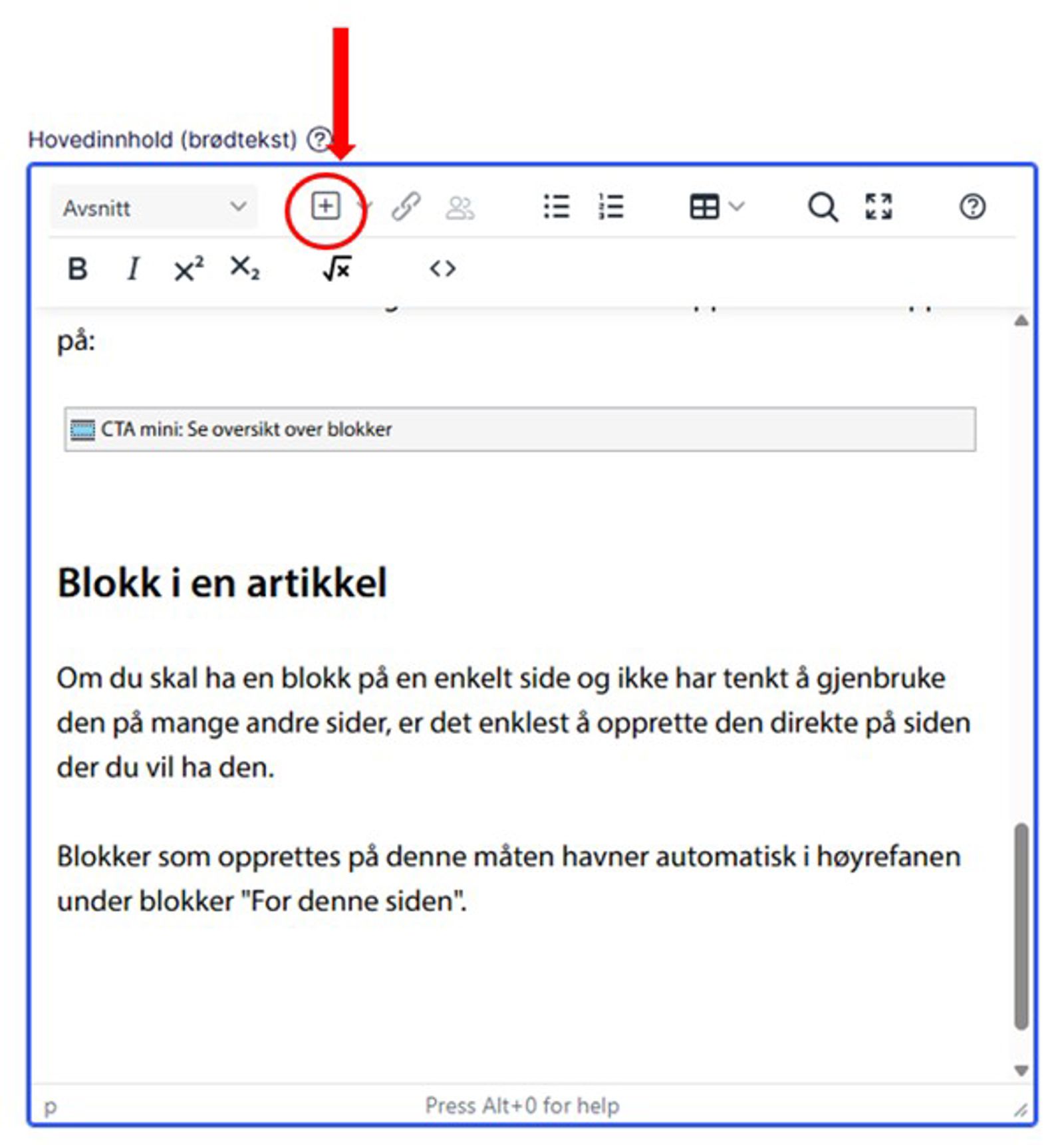Viewport: 1064px width, 1145px height.
Task: Click the scroll up arrow in editor
Action: [x=1021, y=321]
